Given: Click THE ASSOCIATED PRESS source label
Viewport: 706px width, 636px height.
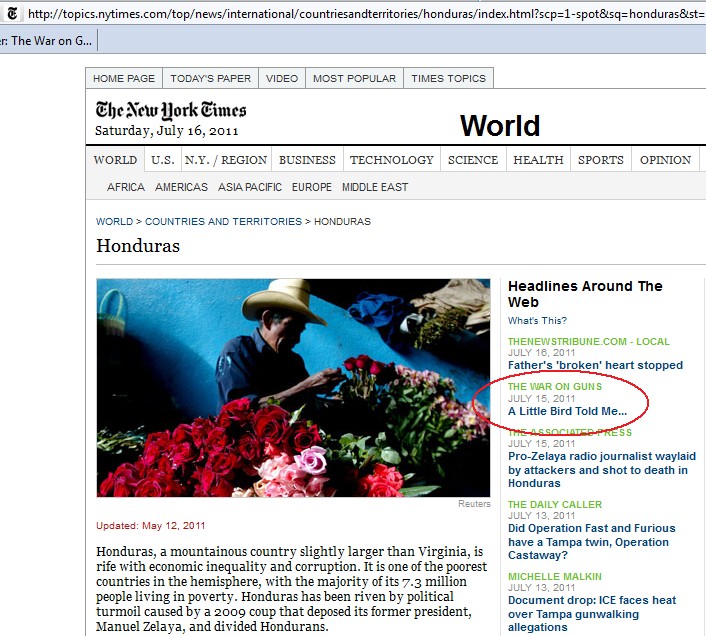Looking at the screenshot, I should [570, 433].
